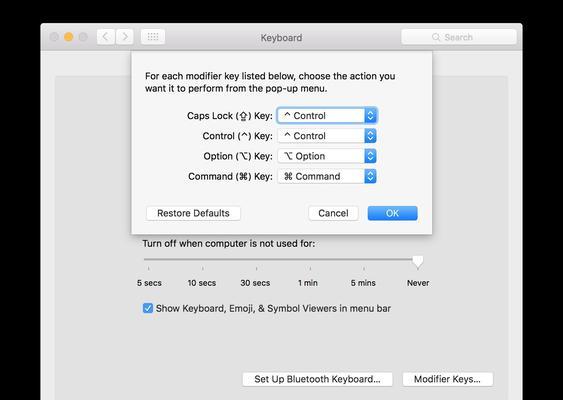The width and height of the screenshot is (563, 400).
Task: Set backlight timeout to 30 secs tick
Action: tap(256, 268)
